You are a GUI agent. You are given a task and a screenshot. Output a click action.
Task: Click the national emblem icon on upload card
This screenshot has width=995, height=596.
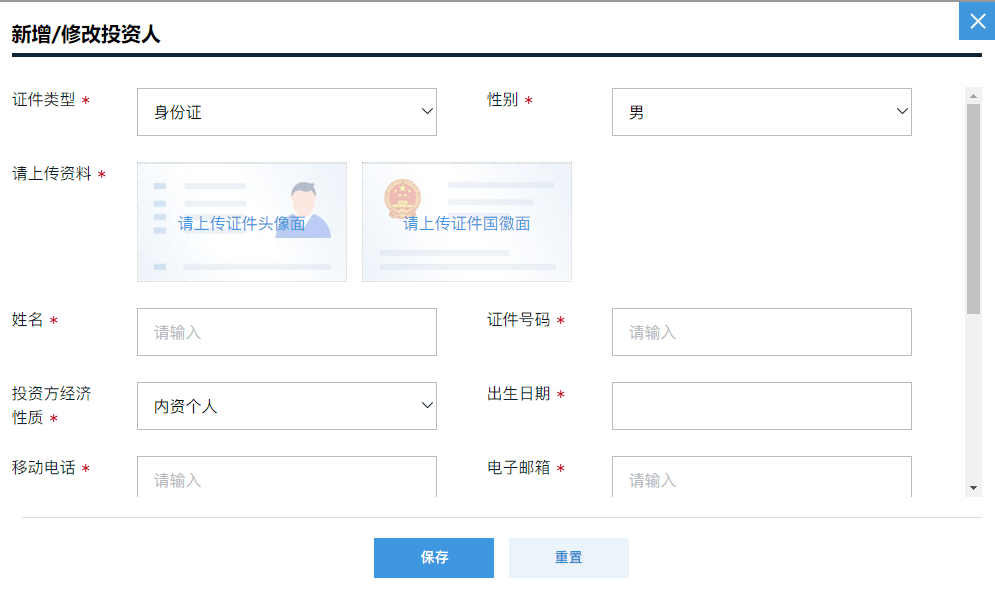click(402, 197)
